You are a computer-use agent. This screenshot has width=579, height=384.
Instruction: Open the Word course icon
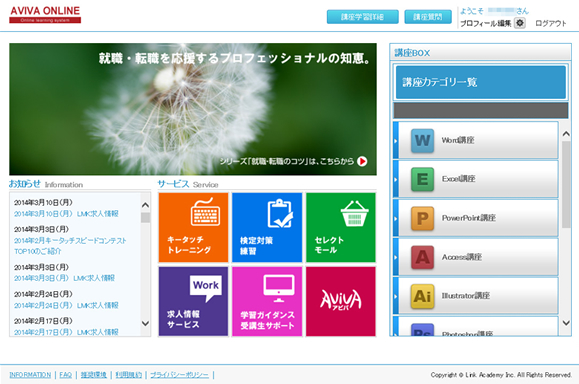(x=422, y=141)
